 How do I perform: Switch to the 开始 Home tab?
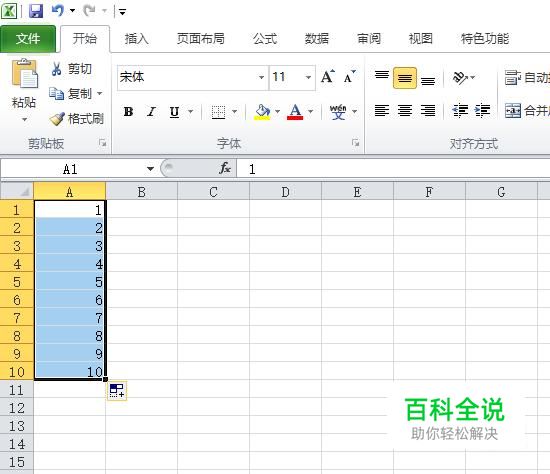coord(85,39)
